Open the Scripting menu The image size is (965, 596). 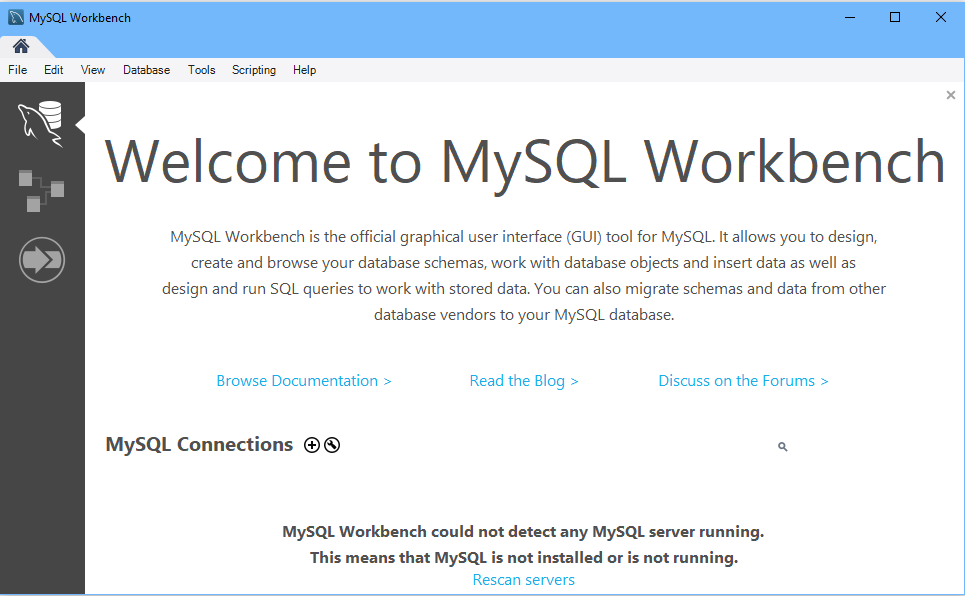click(254, 70)
